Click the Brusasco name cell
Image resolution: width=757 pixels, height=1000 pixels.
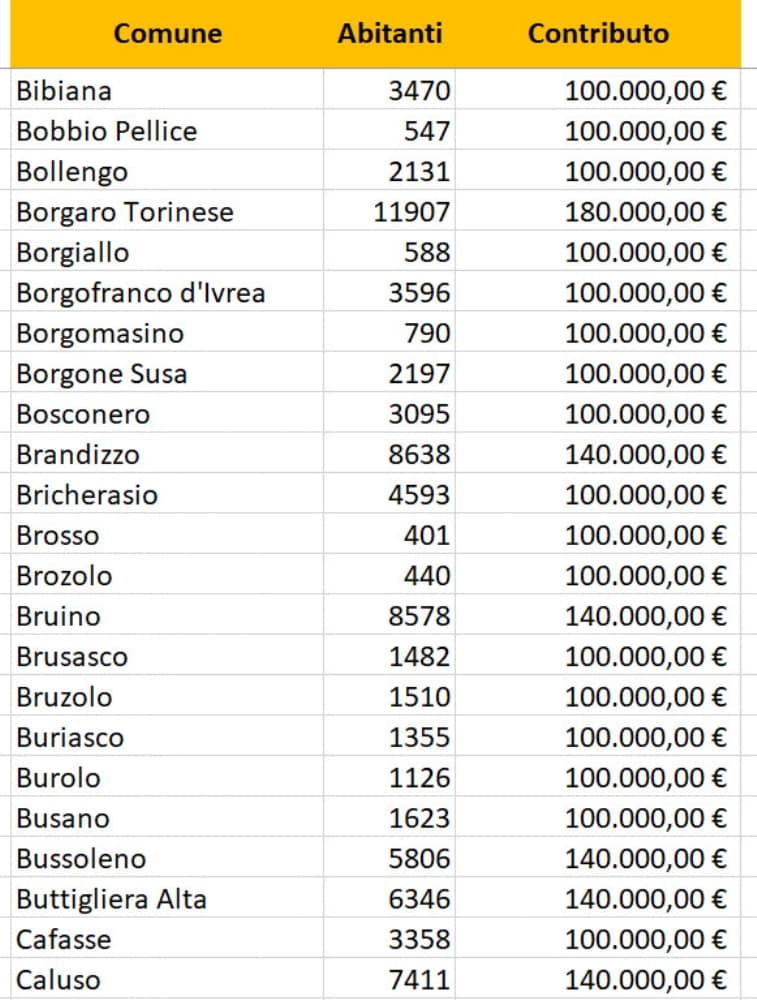(x=72, y=657)
